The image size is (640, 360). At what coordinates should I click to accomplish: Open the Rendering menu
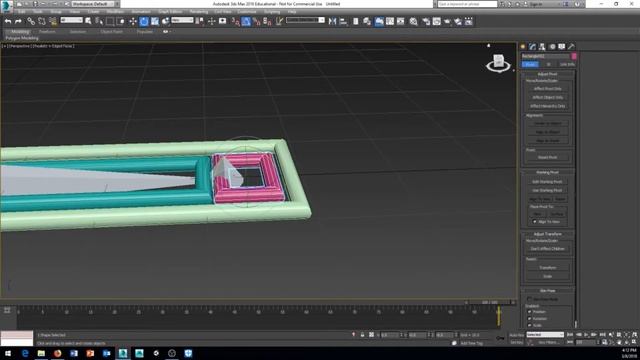199,12
